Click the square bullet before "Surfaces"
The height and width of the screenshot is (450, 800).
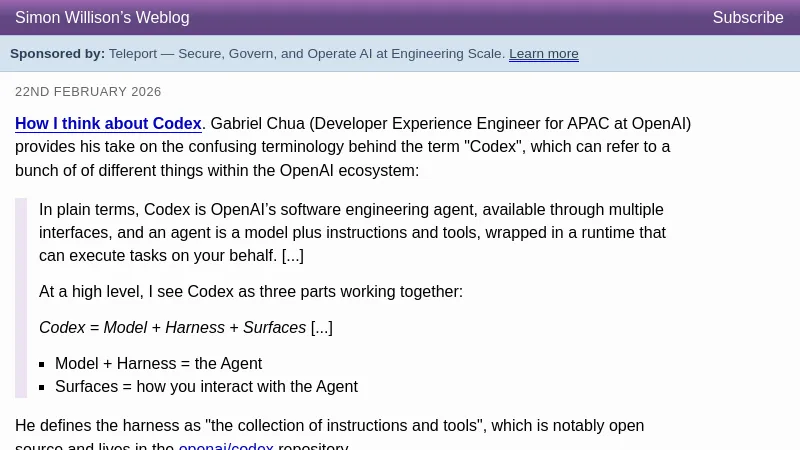pyautogui.click(x=44, y=388)
